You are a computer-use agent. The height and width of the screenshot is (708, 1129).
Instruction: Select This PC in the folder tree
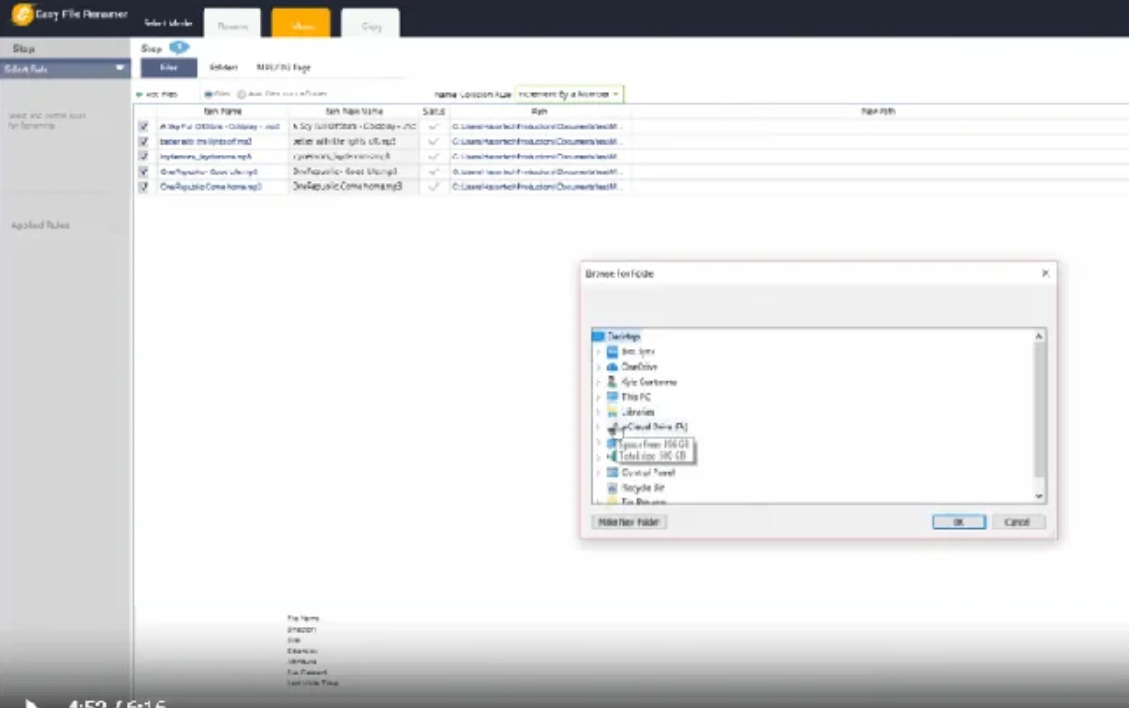click(636, 397)
